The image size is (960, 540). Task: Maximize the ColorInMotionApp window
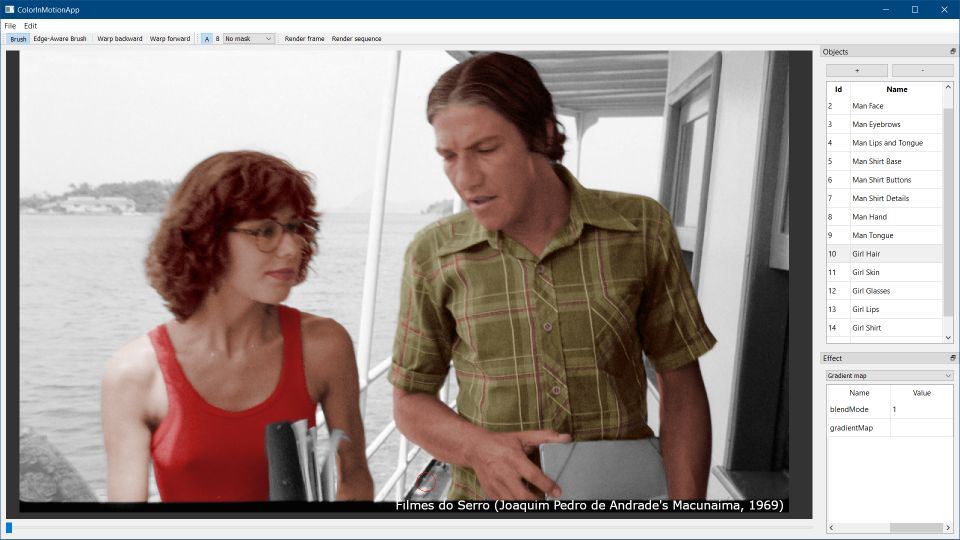(915, 9)
